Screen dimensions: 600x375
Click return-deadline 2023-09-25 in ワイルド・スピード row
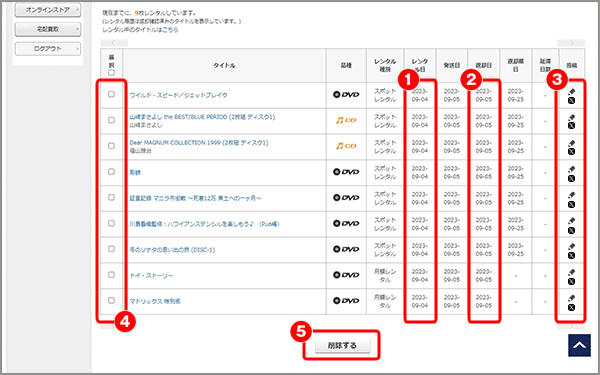coord(515,96)
